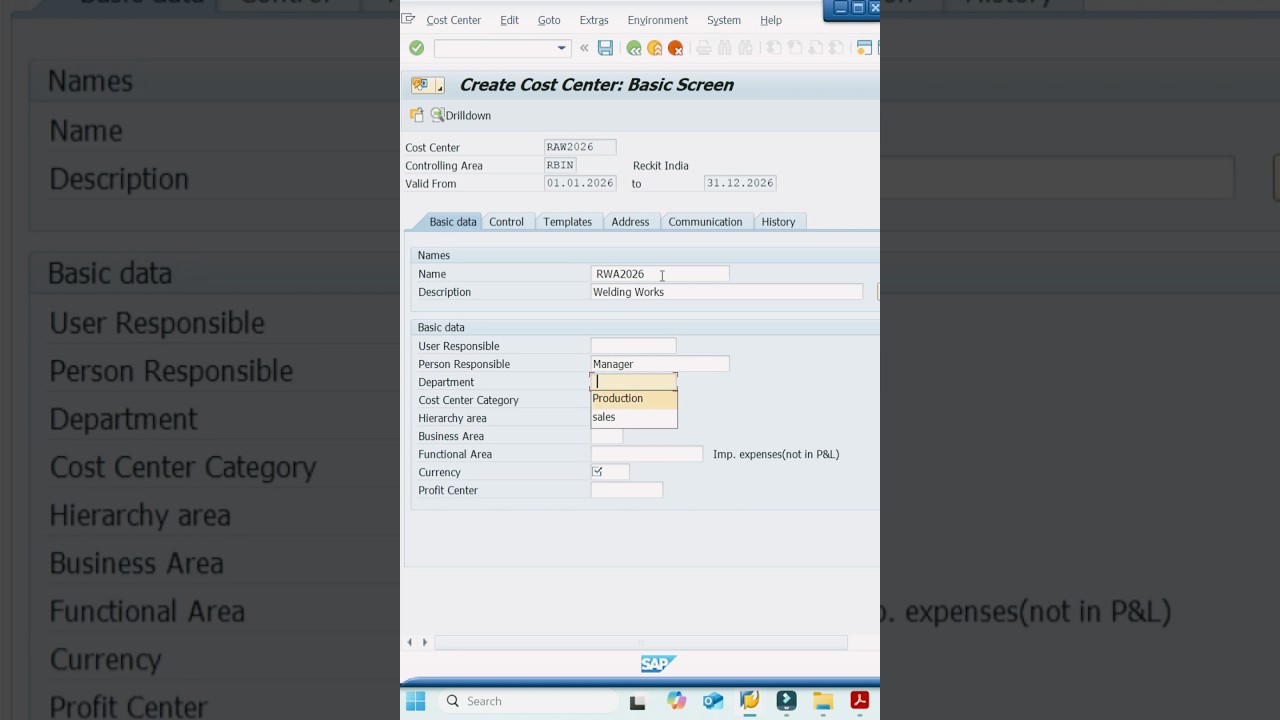Click the Cost Center field showing RAW2026
This screenshot has height=720, width=1280.
tap(580, 147)
